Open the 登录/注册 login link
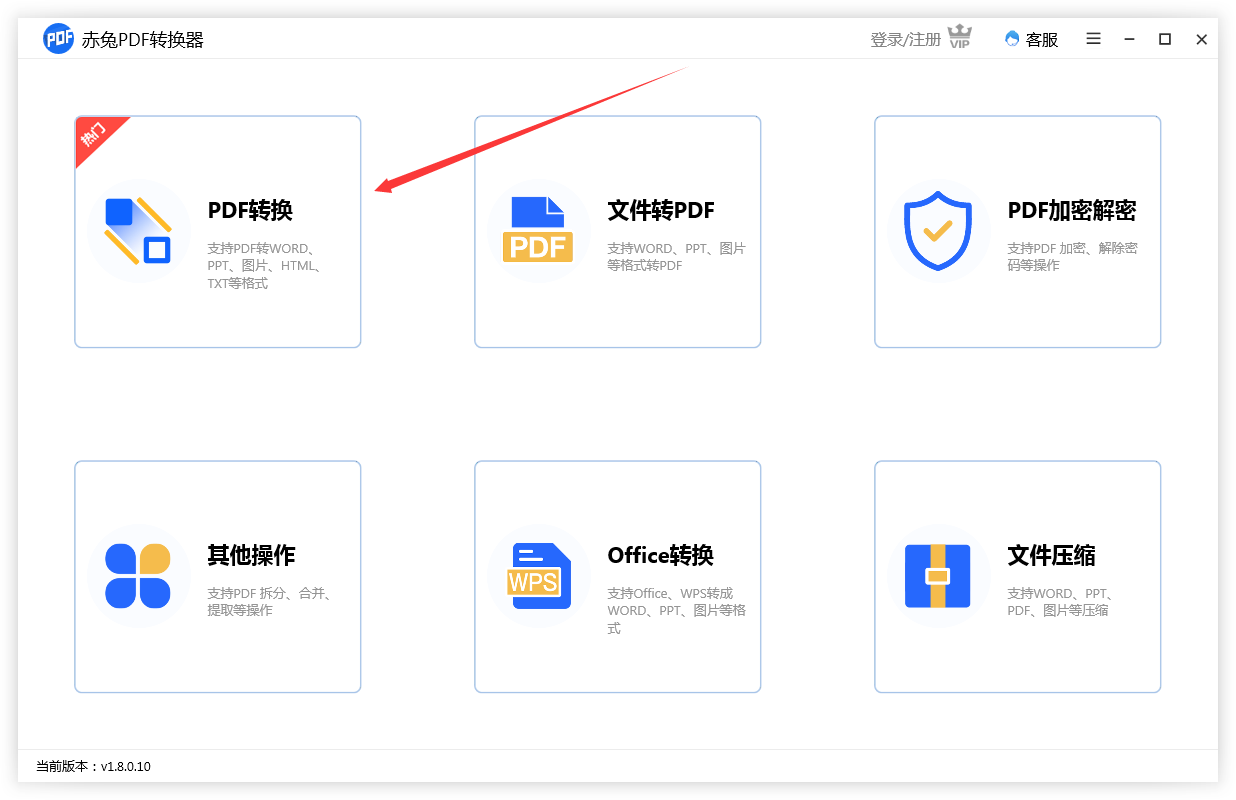Image resolution: width=1236 pixels, height=800 pixels. coord(905,40)
